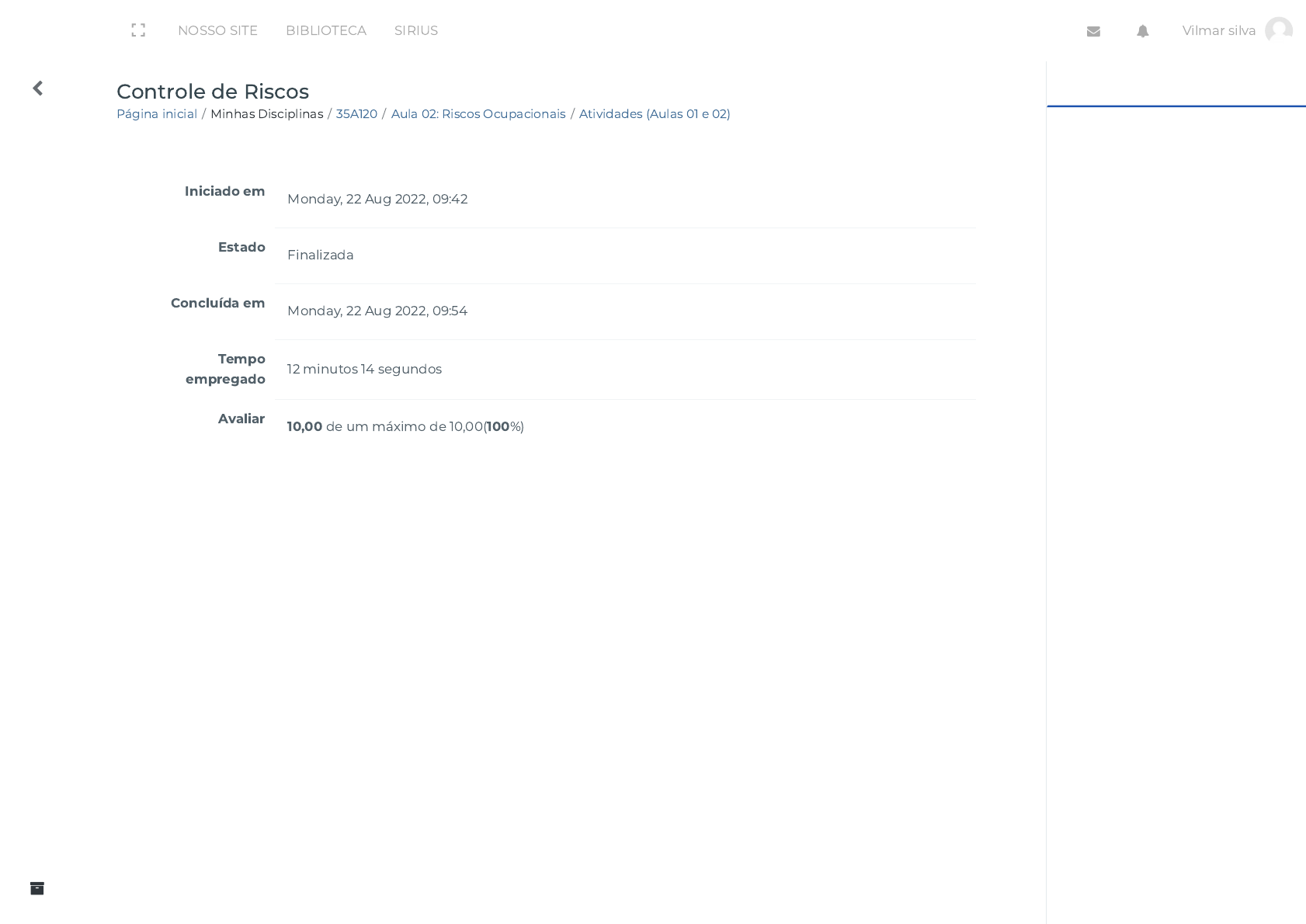The width and height of the screenshot is (1306, 924).
Task: Click the Finalizada status value
Action: pos(320,255)
